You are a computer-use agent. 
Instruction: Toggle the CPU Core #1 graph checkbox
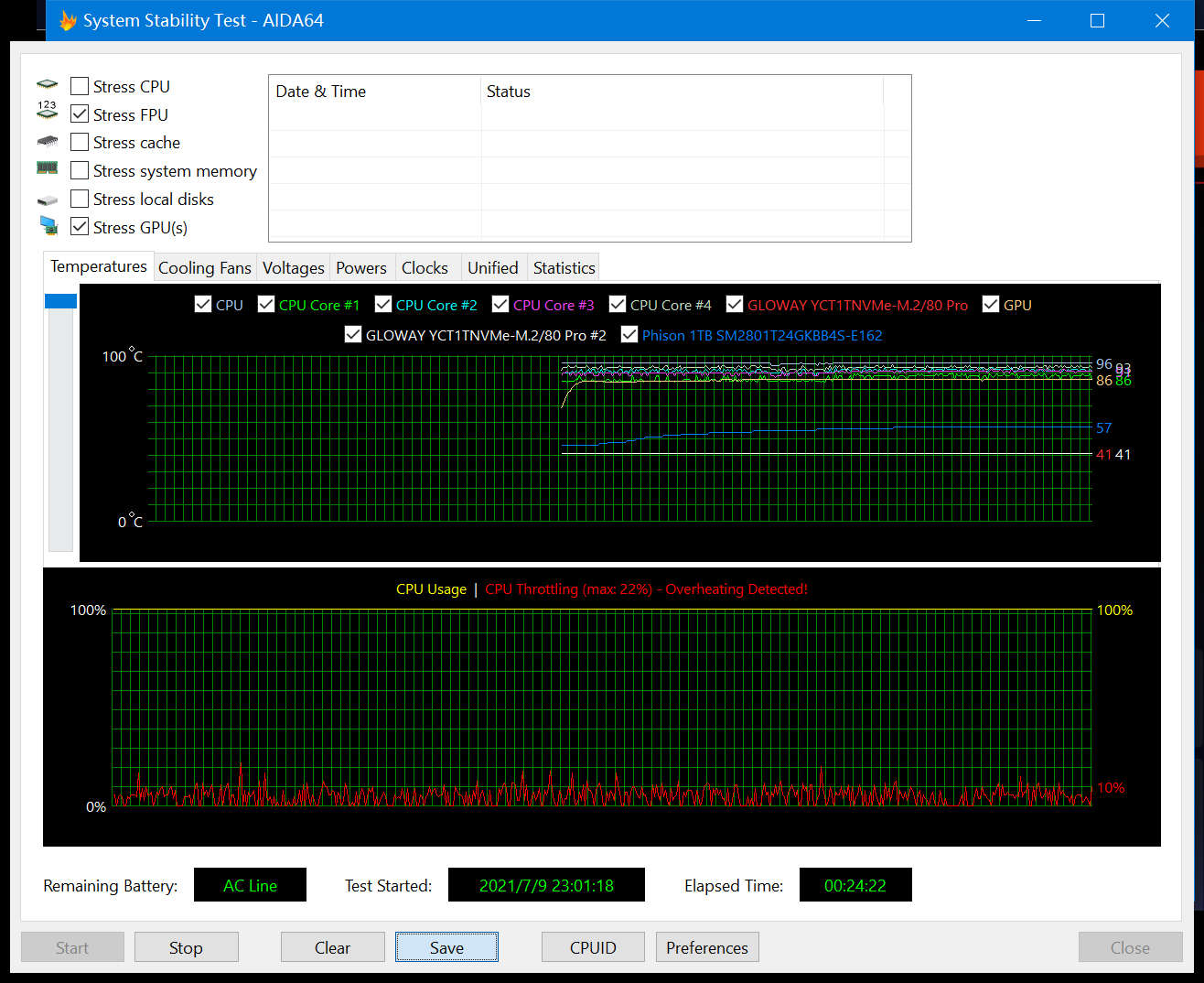pyautogui.click(x=266, y=305)
